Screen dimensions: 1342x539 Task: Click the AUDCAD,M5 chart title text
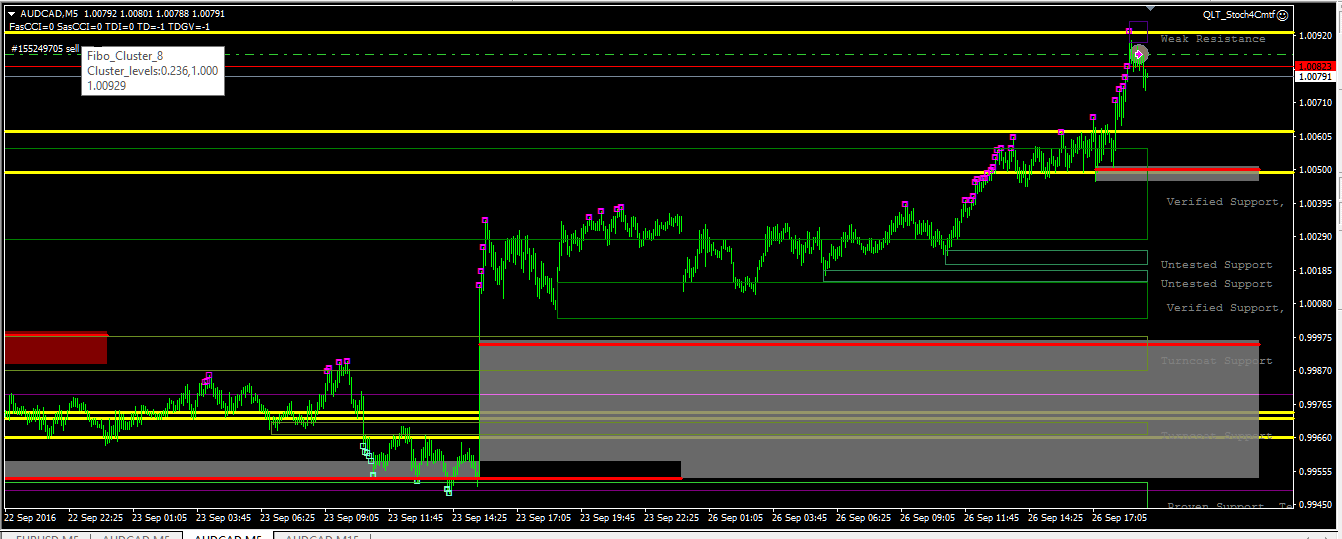pos(50,14)
